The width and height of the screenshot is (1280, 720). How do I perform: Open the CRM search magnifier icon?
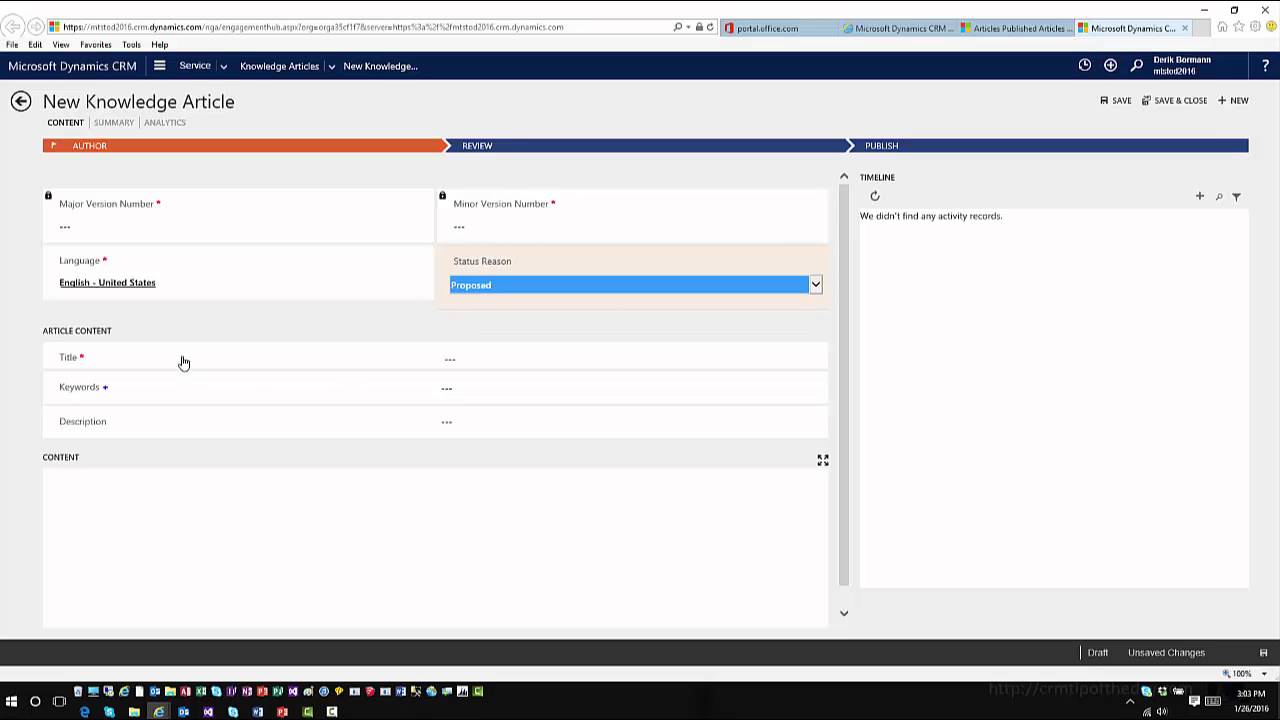click(x=1137, y=65)
